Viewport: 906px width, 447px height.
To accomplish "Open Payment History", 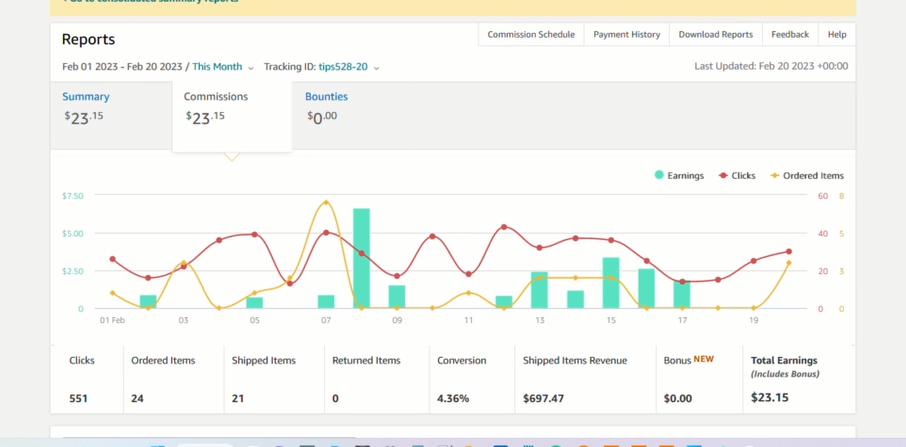I will tap(626, 34).
